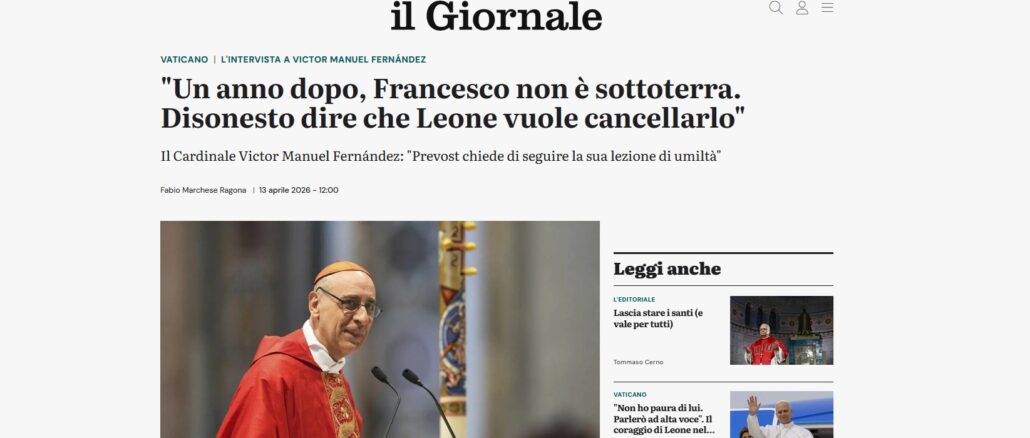Go to il Giornale homepage logo
The image size is (1030, 438).
(x=497, y=16)
